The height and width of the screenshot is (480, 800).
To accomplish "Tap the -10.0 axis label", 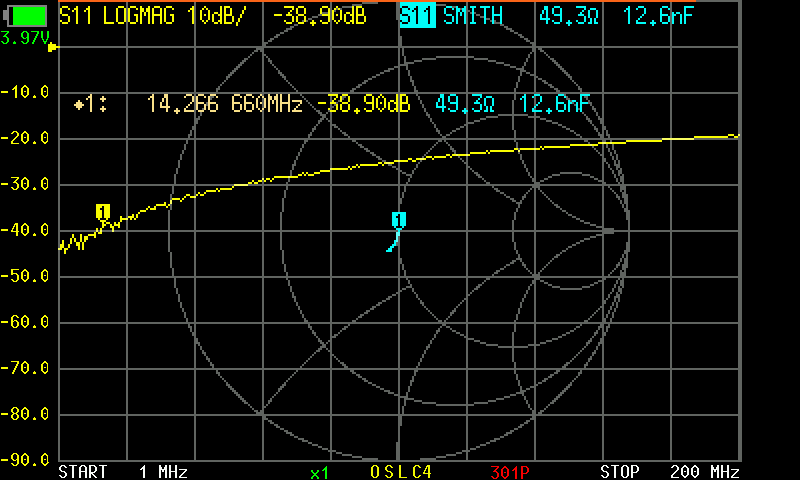I will (25, 92).
